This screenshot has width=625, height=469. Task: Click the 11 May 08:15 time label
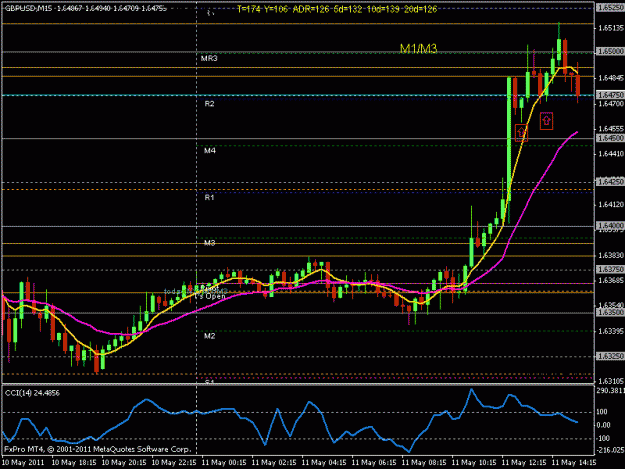(x=424, y=463)
